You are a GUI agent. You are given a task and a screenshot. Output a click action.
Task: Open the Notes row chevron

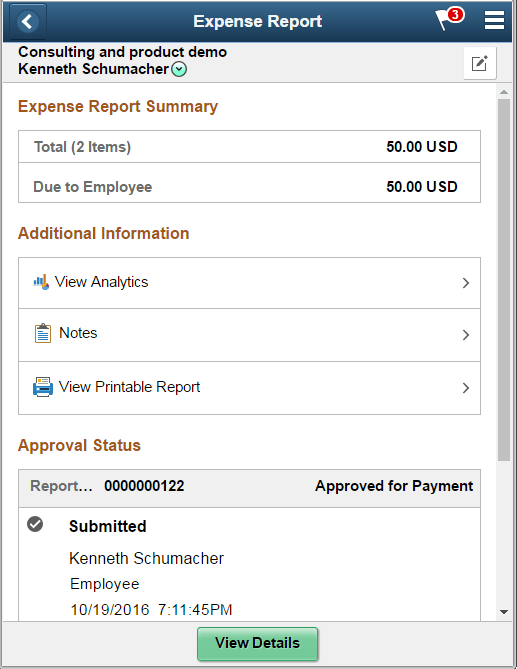coord(466,335)
